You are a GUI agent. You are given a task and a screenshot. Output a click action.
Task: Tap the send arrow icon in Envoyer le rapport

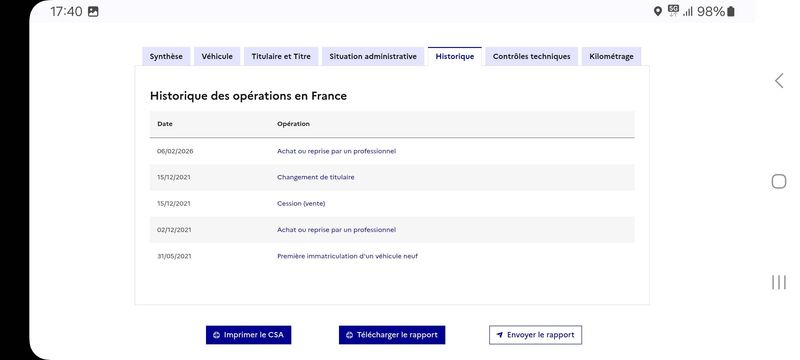pyautogui.click(x=499, y=335)
